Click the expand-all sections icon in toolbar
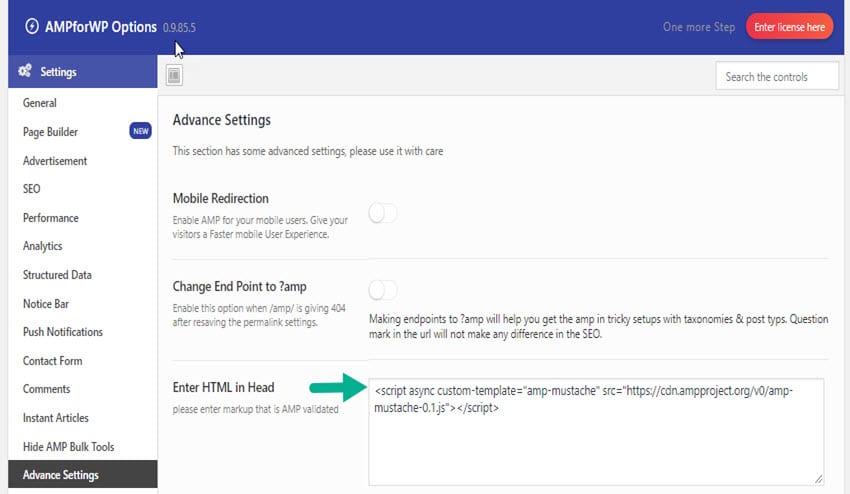This screenshot has height=494, width=850. (174, 75)
